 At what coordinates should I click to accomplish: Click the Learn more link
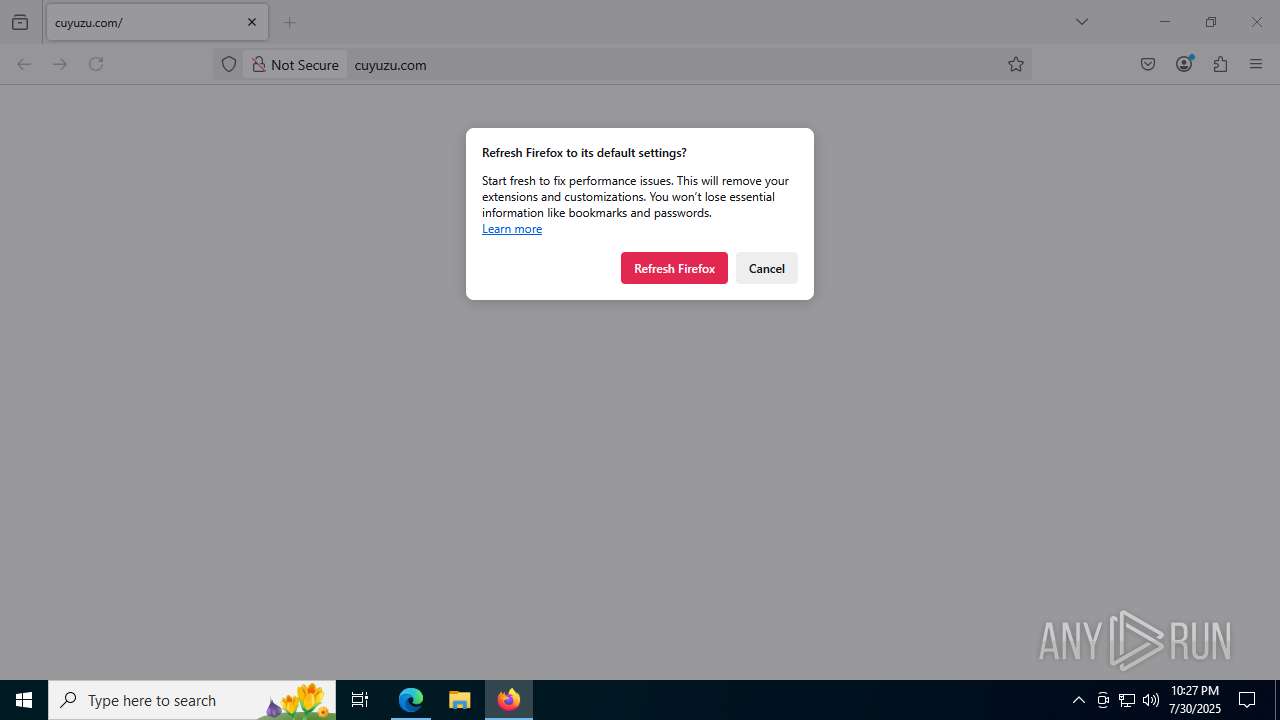(x=512, y=229)
